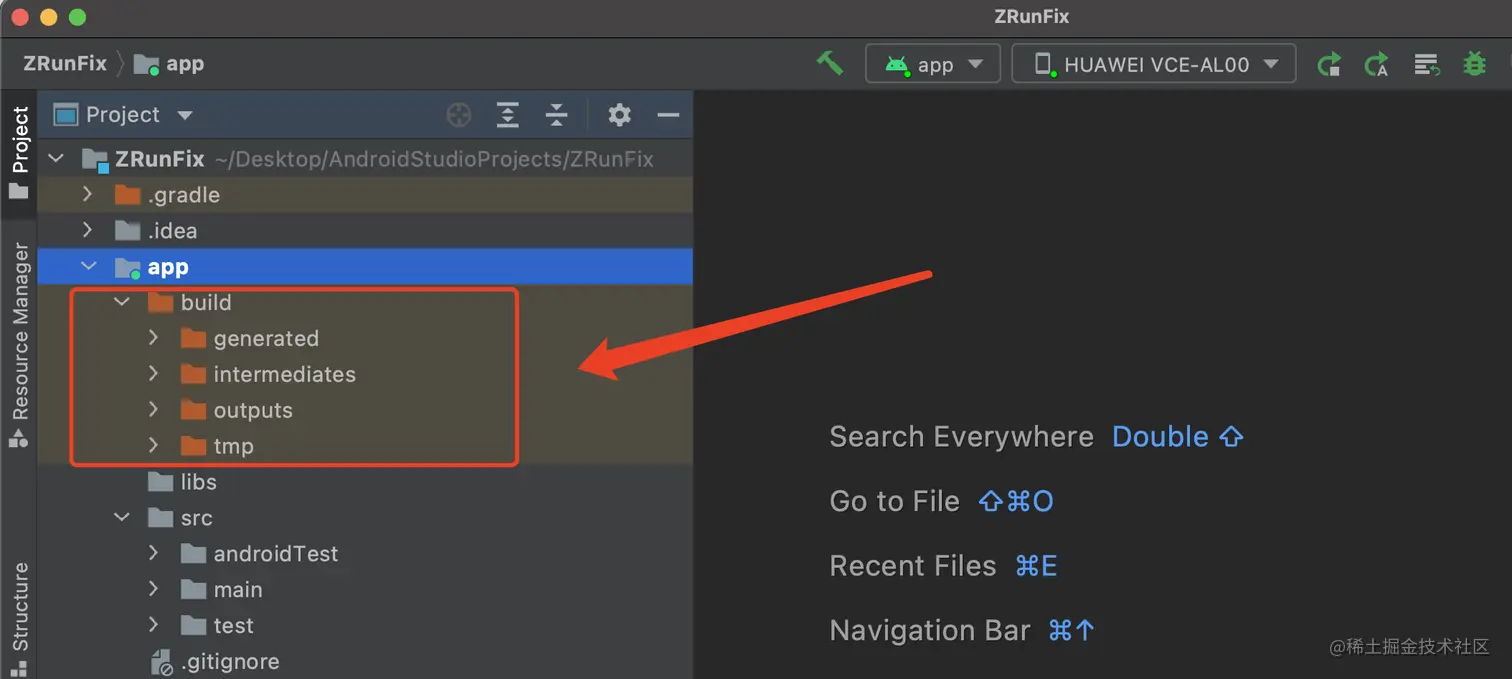Click the Search Everywhere hint text
The image size is (1512, 679).
961,437
